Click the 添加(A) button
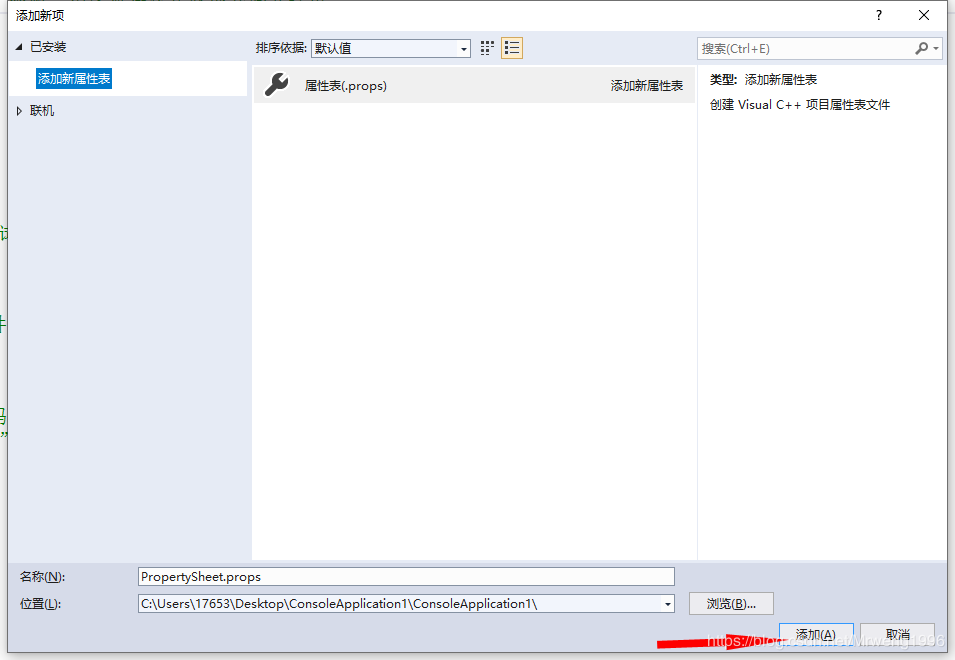This screenshot has width=955, height=660. tap(816, 635)
